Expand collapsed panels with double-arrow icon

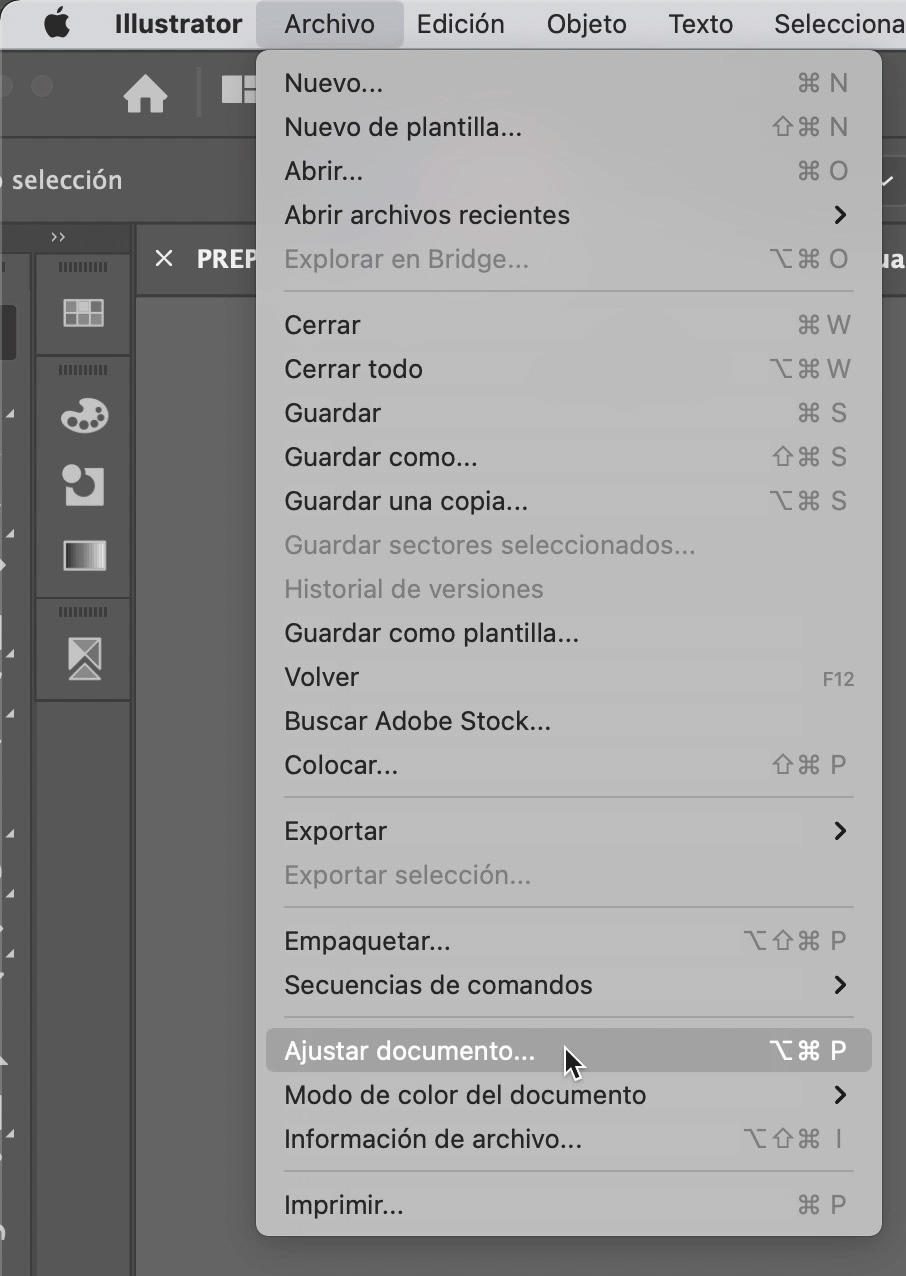58,237
